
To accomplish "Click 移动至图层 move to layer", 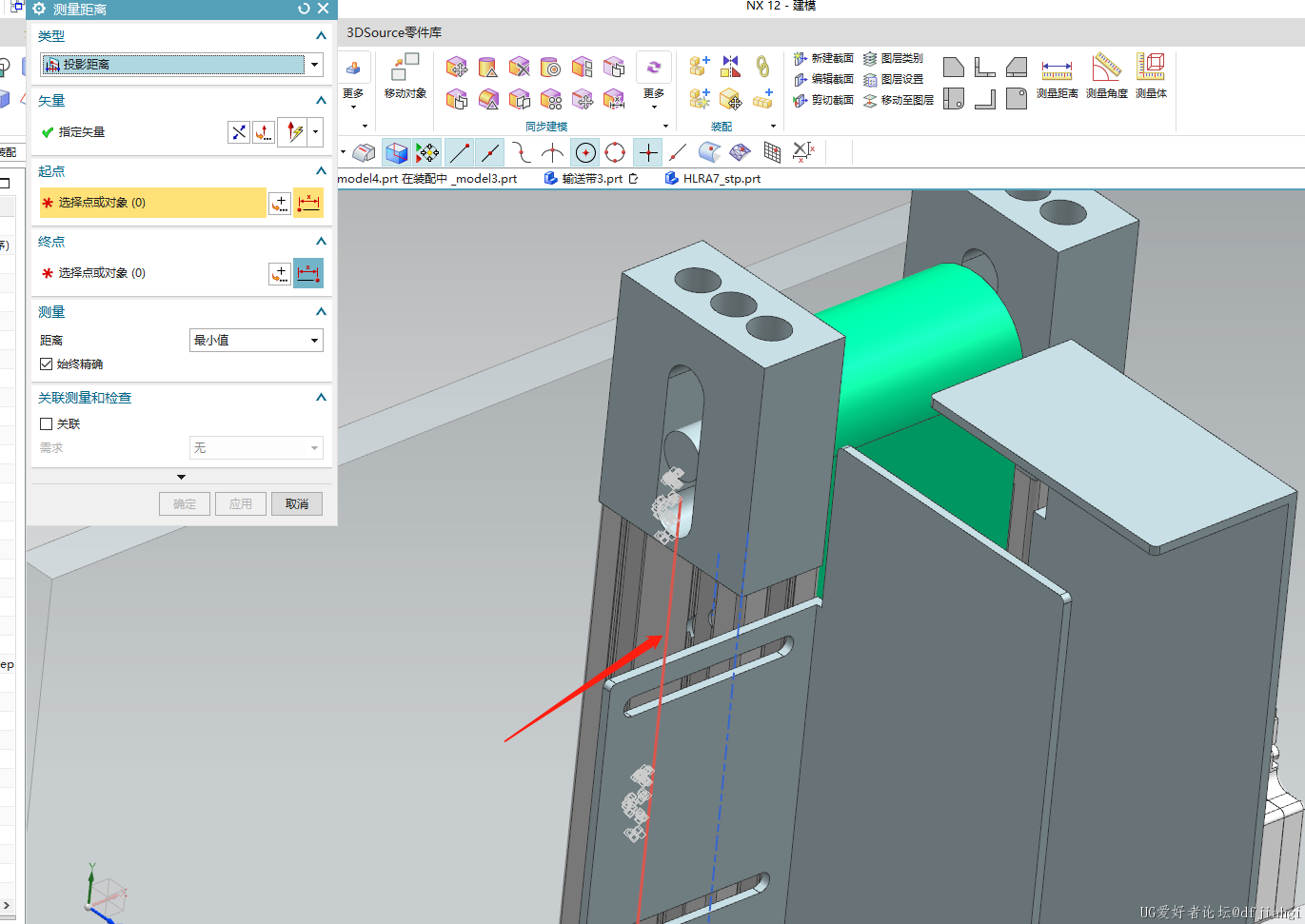I will point(899,100).
